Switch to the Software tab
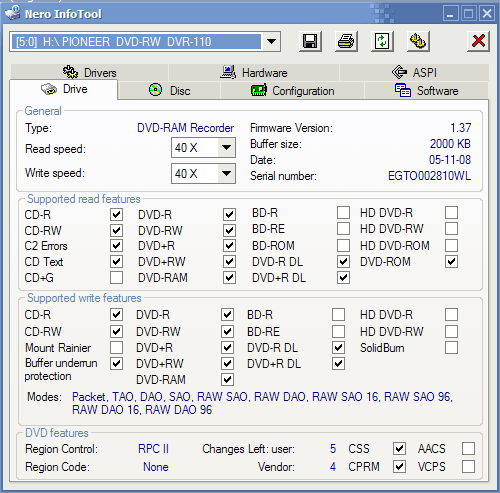500x493 pixels. point(427,90)
